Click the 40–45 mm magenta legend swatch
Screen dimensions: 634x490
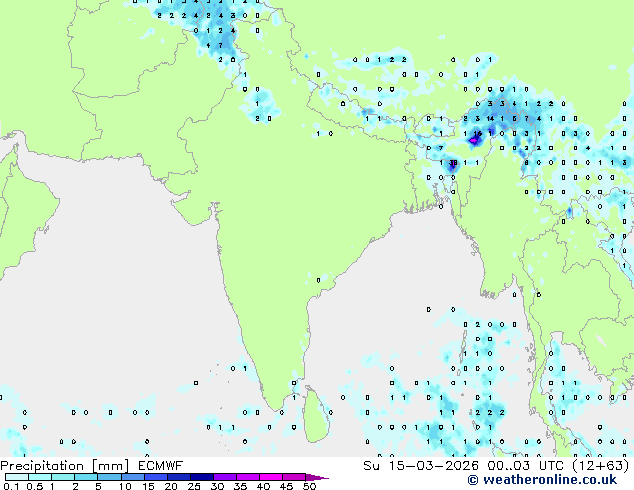[271, 477]
